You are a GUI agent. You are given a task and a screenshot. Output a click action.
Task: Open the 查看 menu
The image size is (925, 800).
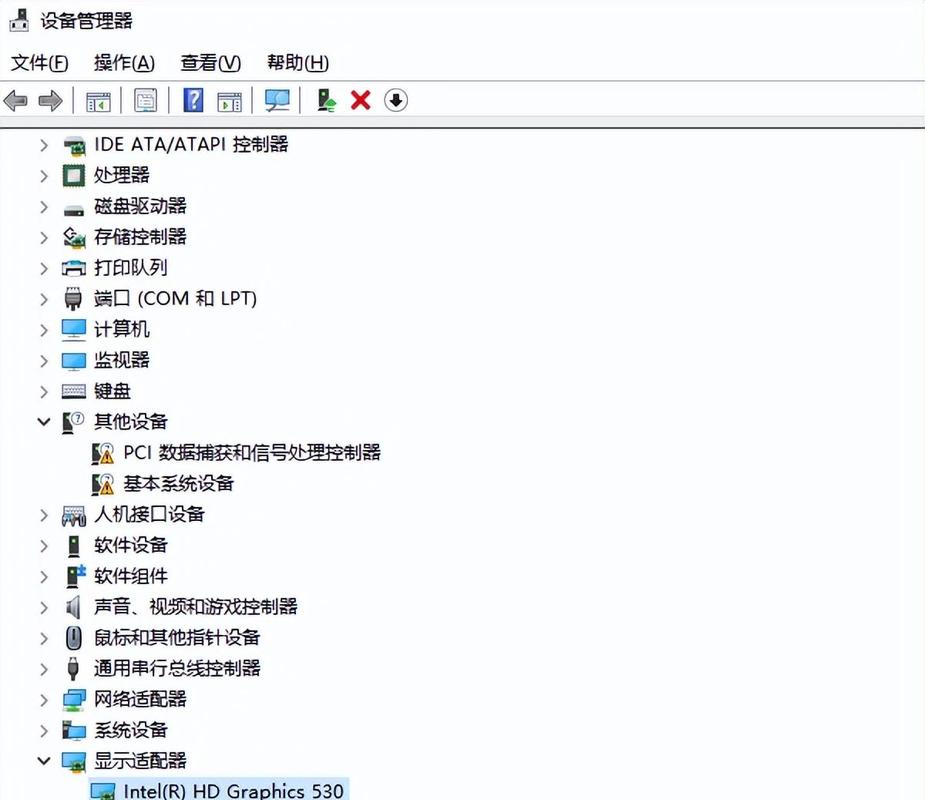(x=208, y=62)
